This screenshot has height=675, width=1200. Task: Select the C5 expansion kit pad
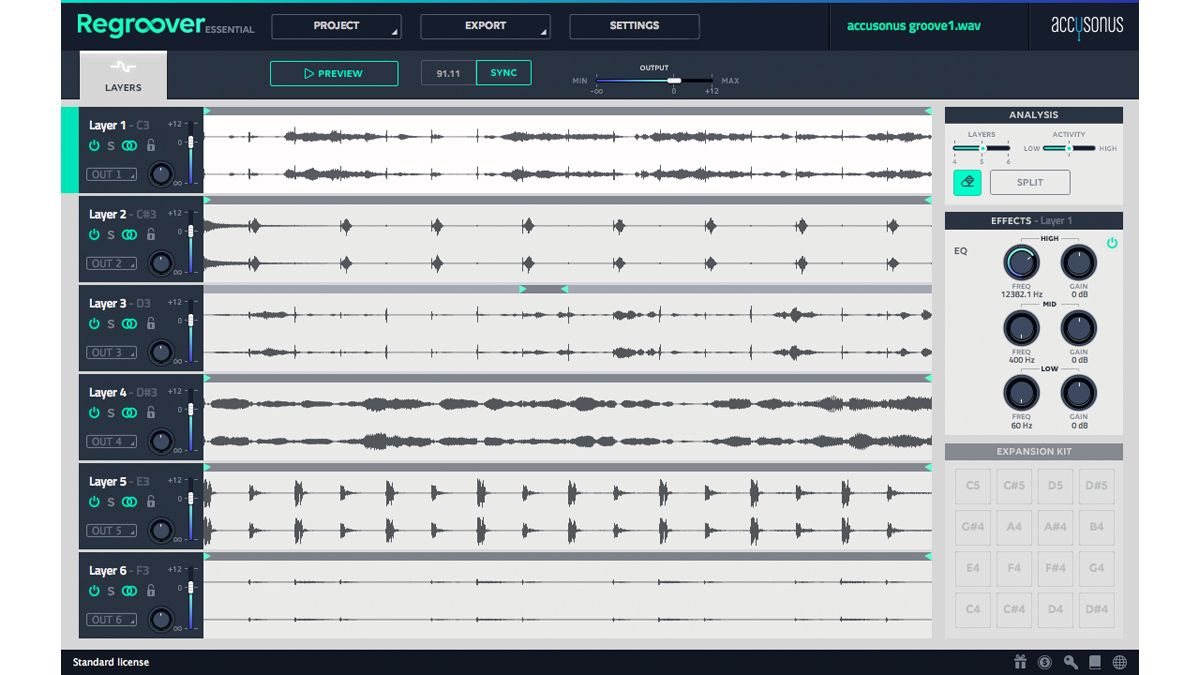tap(973, 486)
